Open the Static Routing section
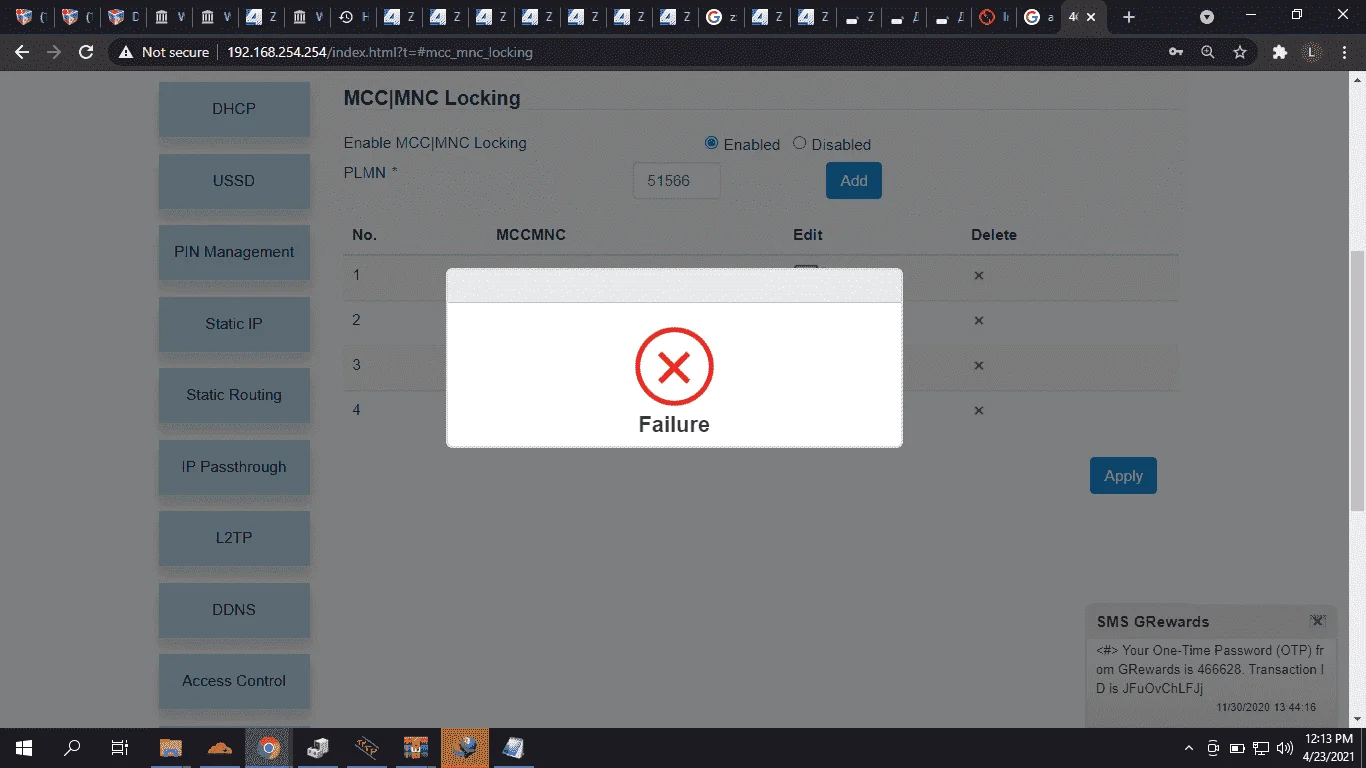The width and height of the screenshot is (1366, 768). click(x=234, y=395)
